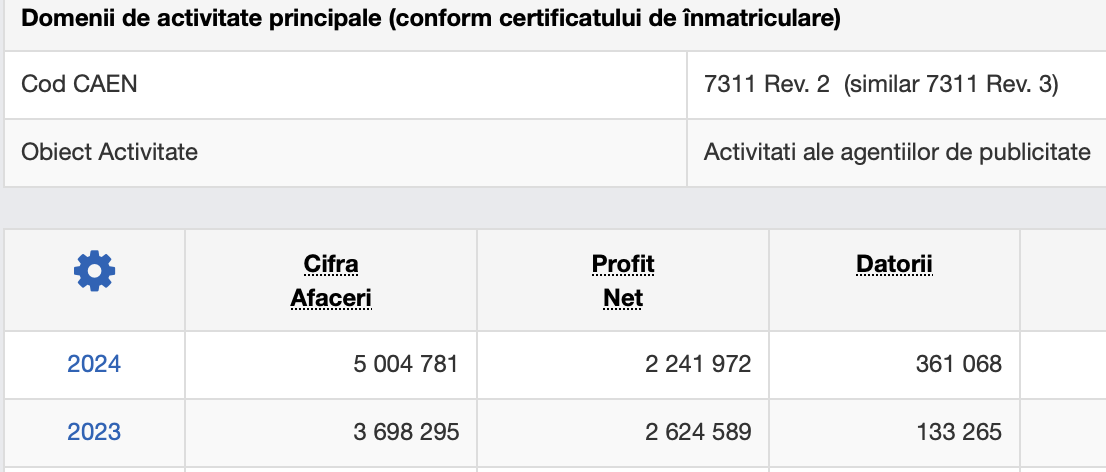The height and width of the screenshot is (472, 1106).
Task: Click empty cell right of 361 068
Action: [1063, 365]
